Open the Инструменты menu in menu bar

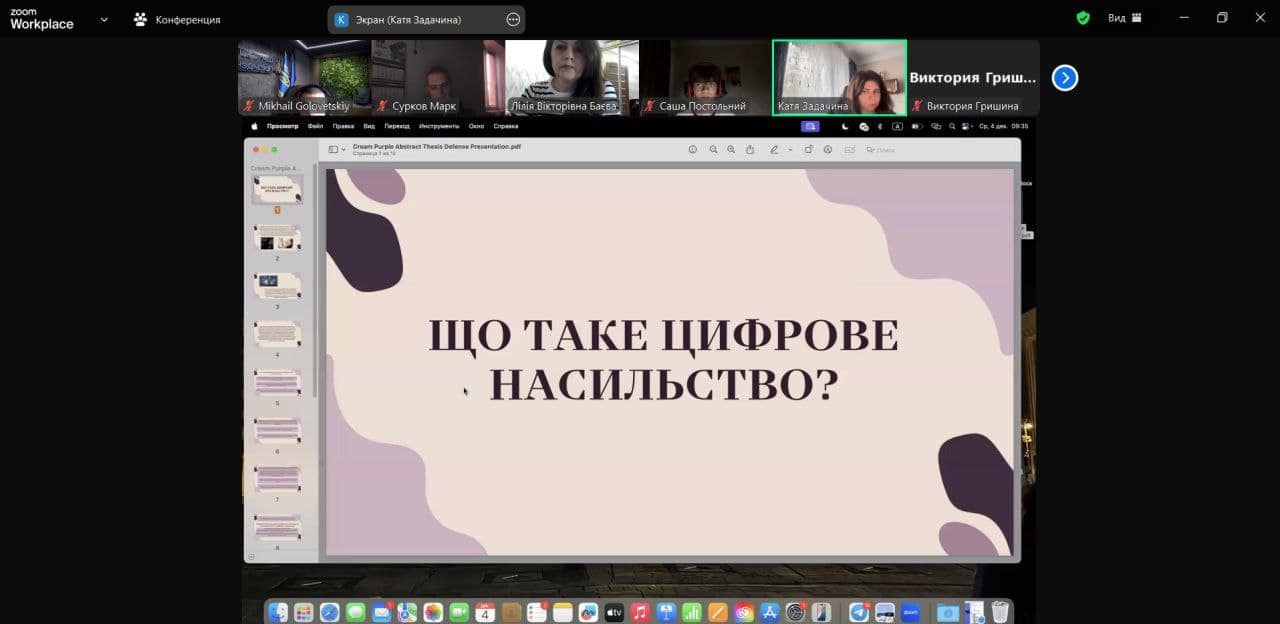(x=439, y=126)
